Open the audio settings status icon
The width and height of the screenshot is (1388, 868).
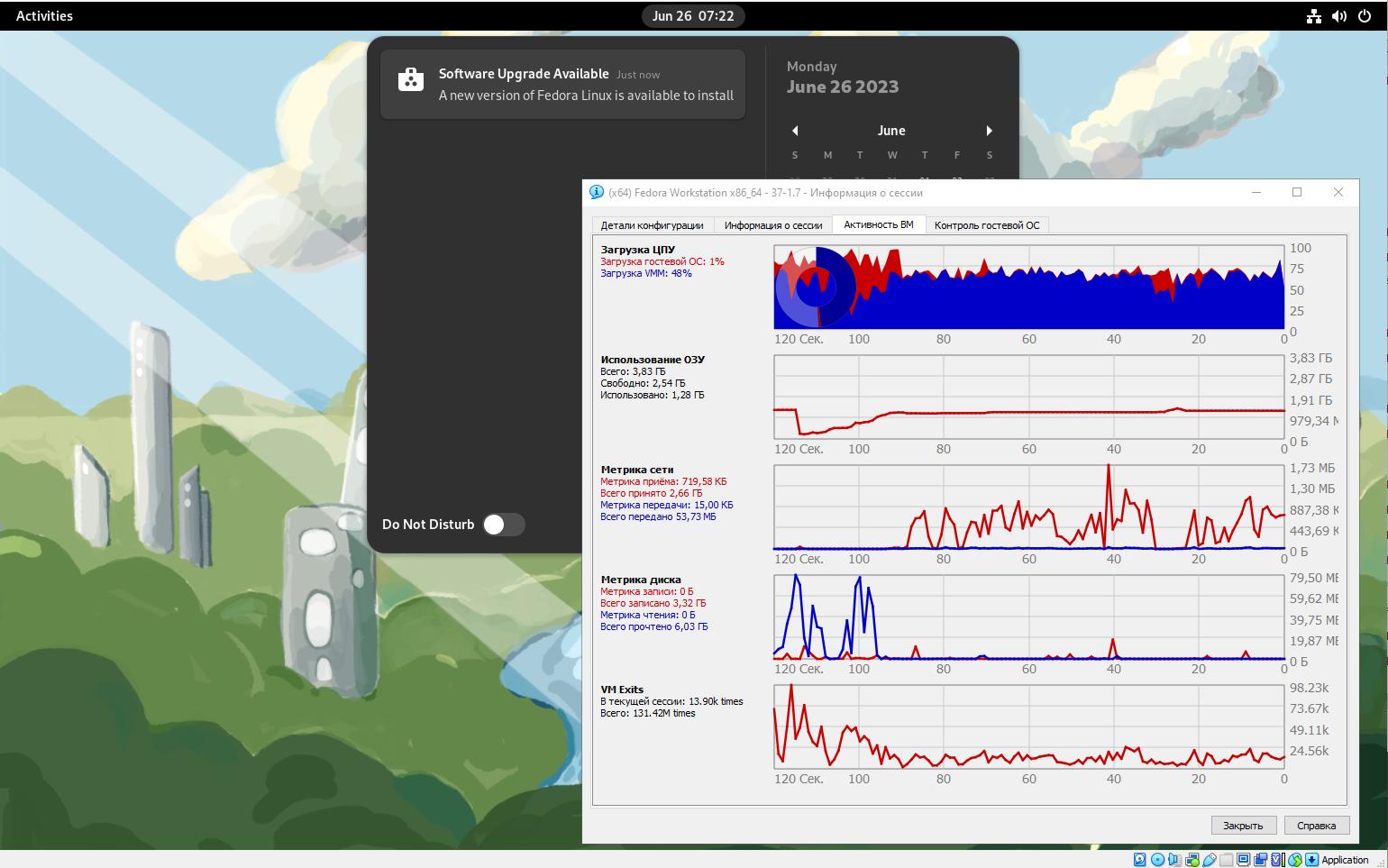(1174, 860)
